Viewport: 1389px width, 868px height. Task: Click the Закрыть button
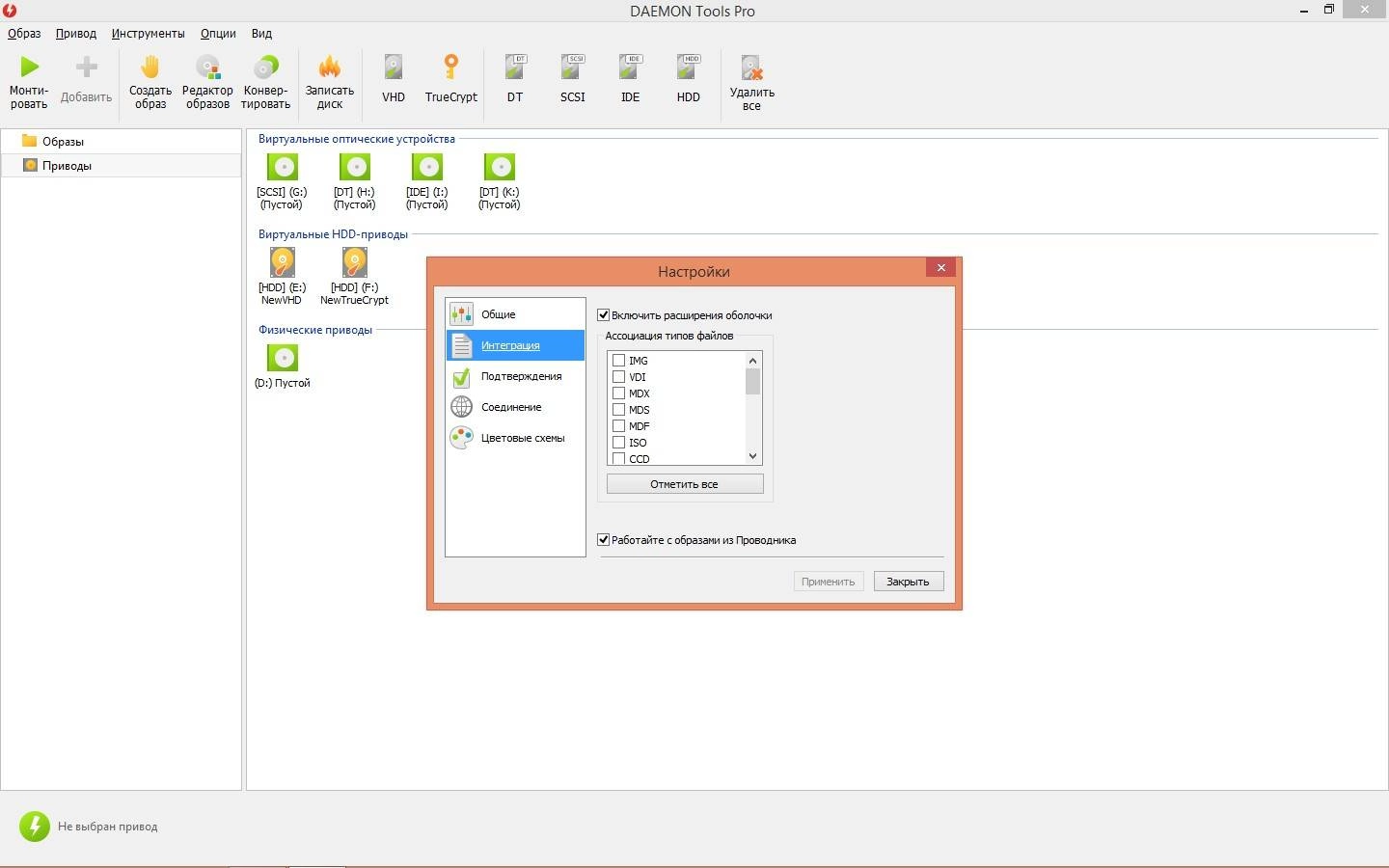[x=909, y=582]
